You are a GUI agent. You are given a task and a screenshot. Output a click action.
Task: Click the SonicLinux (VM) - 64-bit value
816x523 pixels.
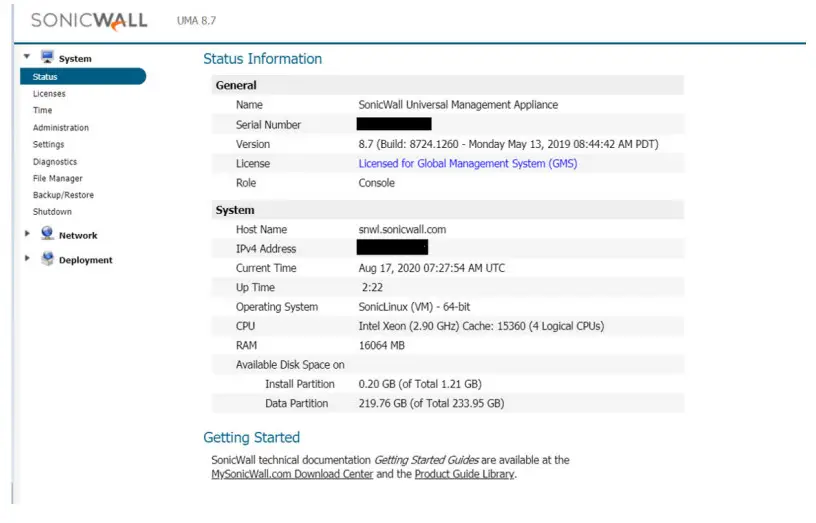click(414, 307)
